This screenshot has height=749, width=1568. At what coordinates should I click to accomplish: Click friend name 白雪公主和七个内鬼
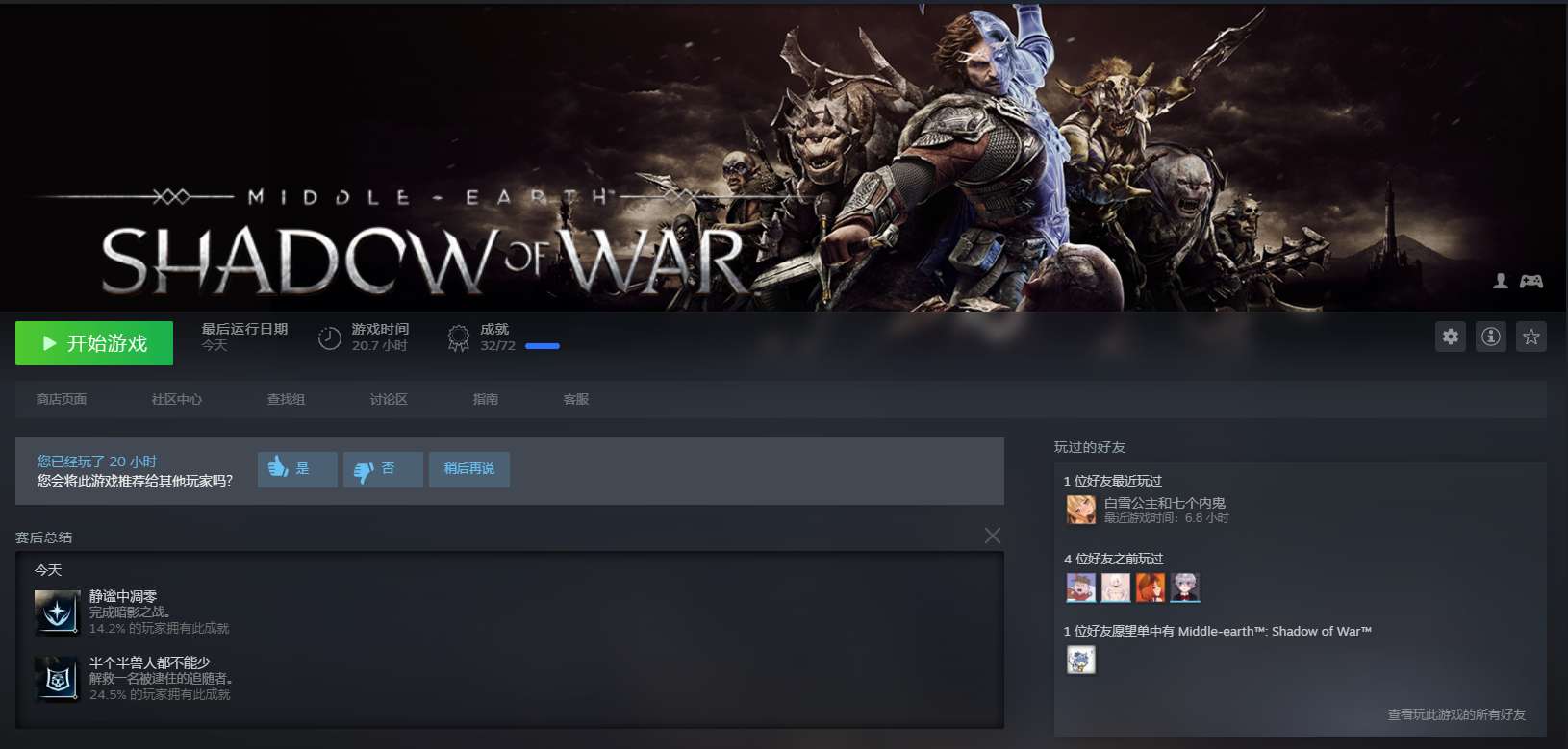(1165, 503)
